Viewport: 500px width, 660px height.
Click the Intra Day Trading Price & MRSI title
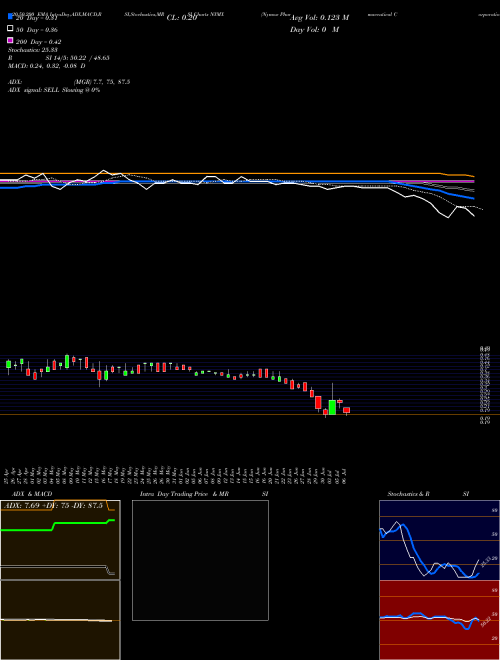click(x=204, y=494)
